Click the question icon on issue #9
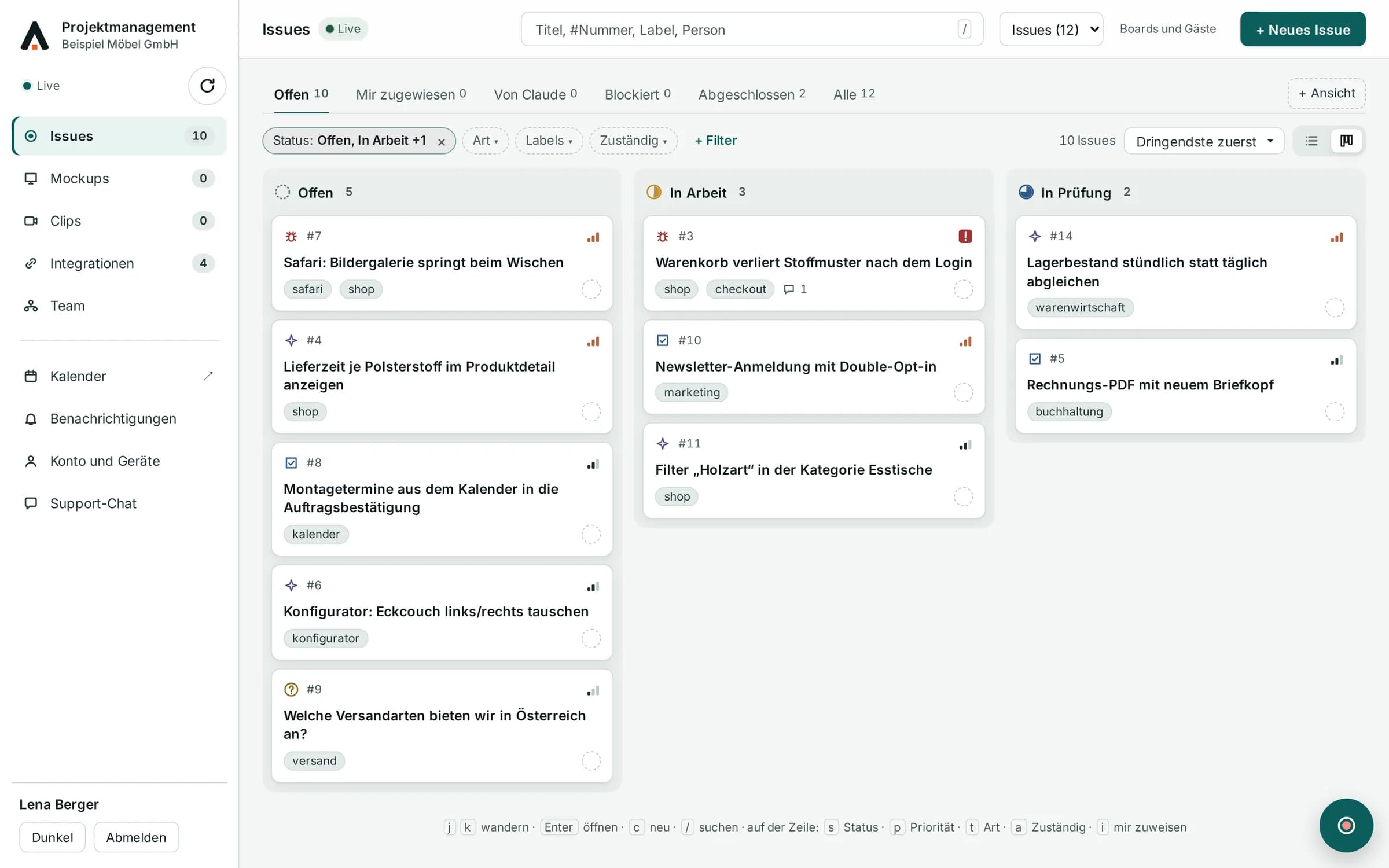The height and width of the screenshot is (868, 1389). click(291, 689)
